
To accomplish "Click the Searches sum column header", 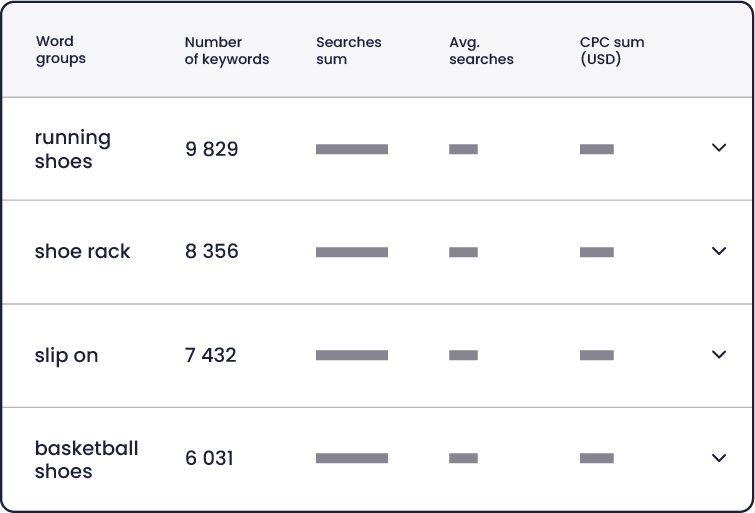I will tap(349, 51).
